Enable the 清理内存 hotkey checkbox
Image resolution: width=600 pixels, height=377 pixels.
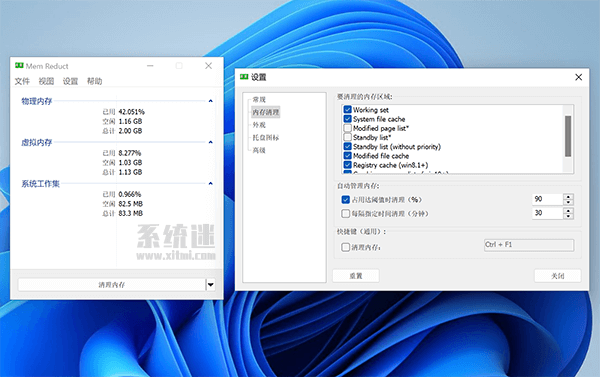[346, 247]
